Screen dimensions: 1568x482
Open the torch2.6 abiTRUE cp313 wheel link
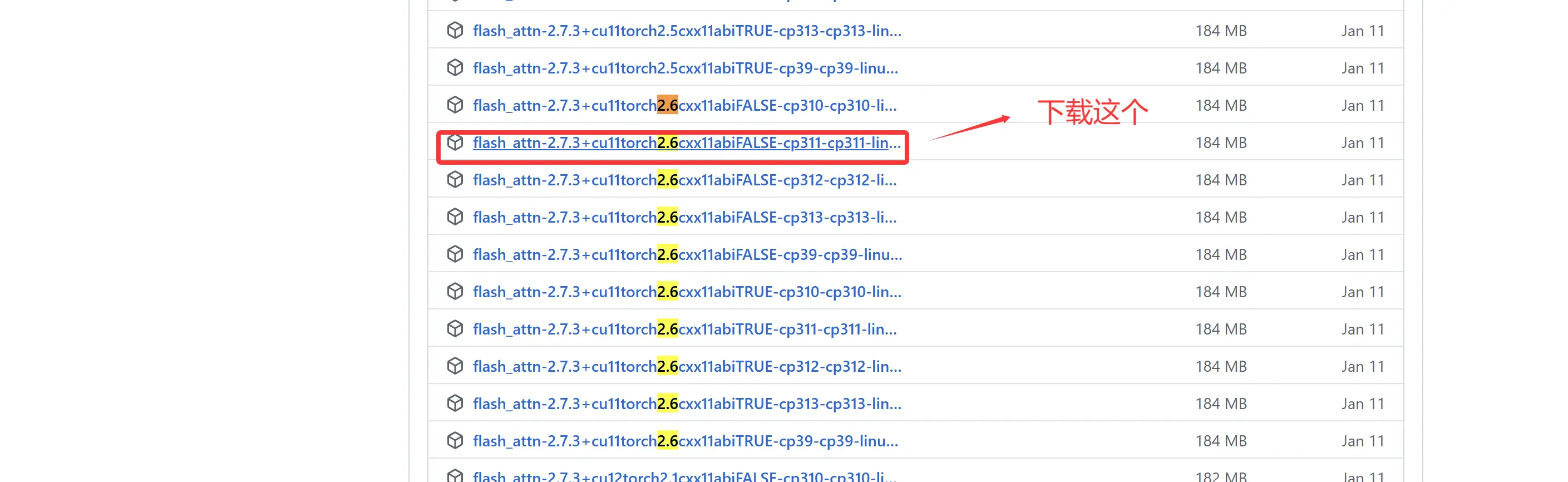pyautogui.click(x=687, y=404)
